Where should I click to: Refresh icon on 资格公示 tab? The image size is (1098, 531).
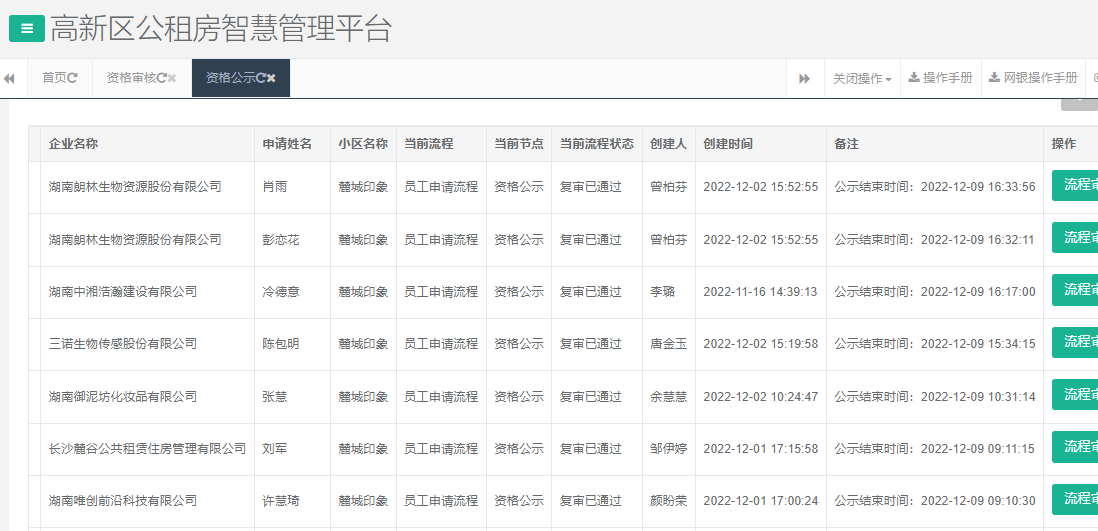tap(260, 78)
